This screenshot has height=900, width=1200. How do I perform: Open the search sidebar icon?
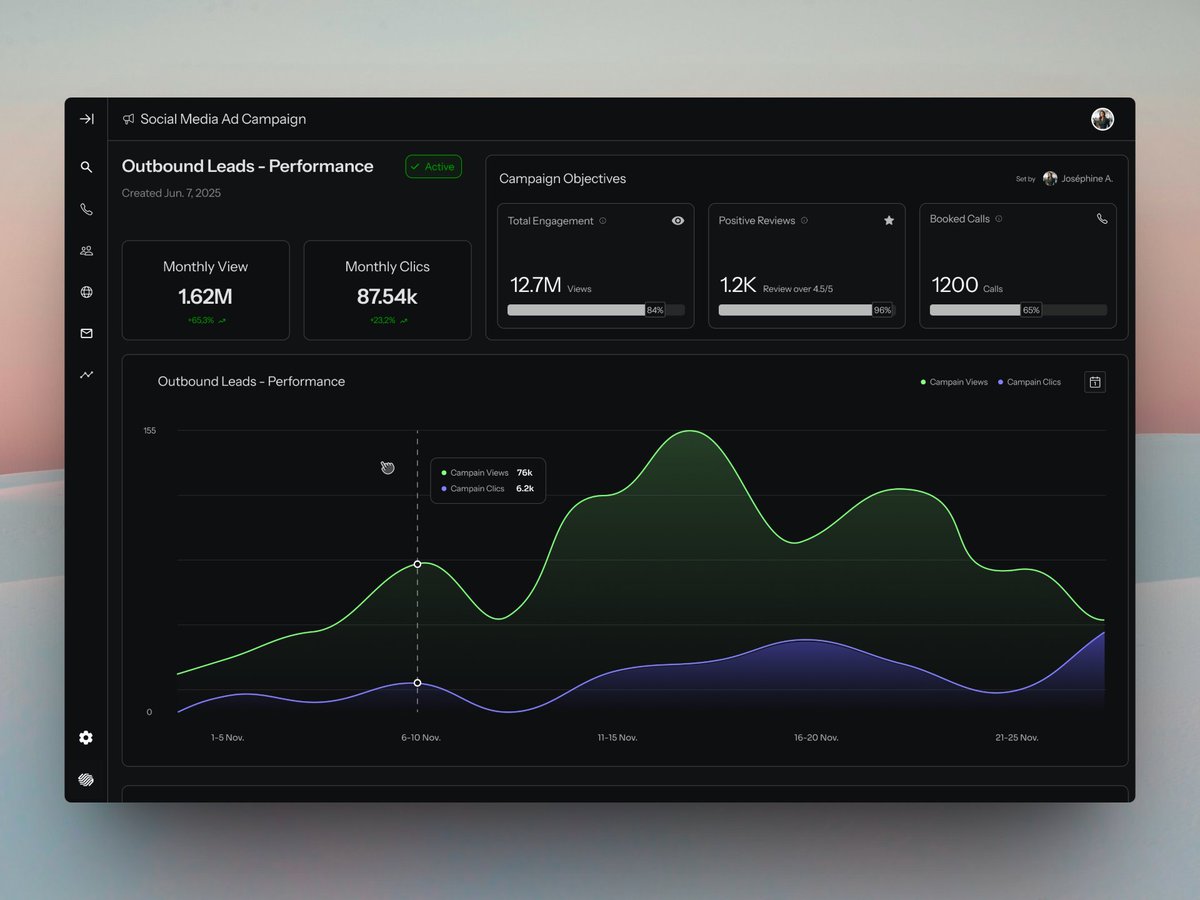(x=86, y=167)
